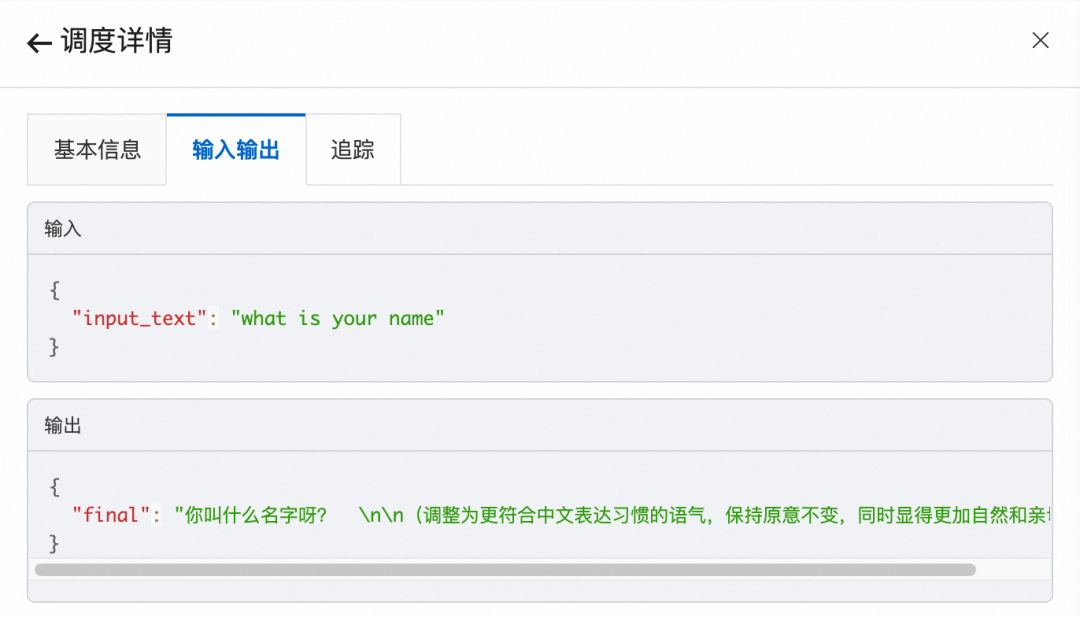Screen dimensions: 1080x617
Task: Switch to the 基本信息 tab
Action: tap(97, 150)
